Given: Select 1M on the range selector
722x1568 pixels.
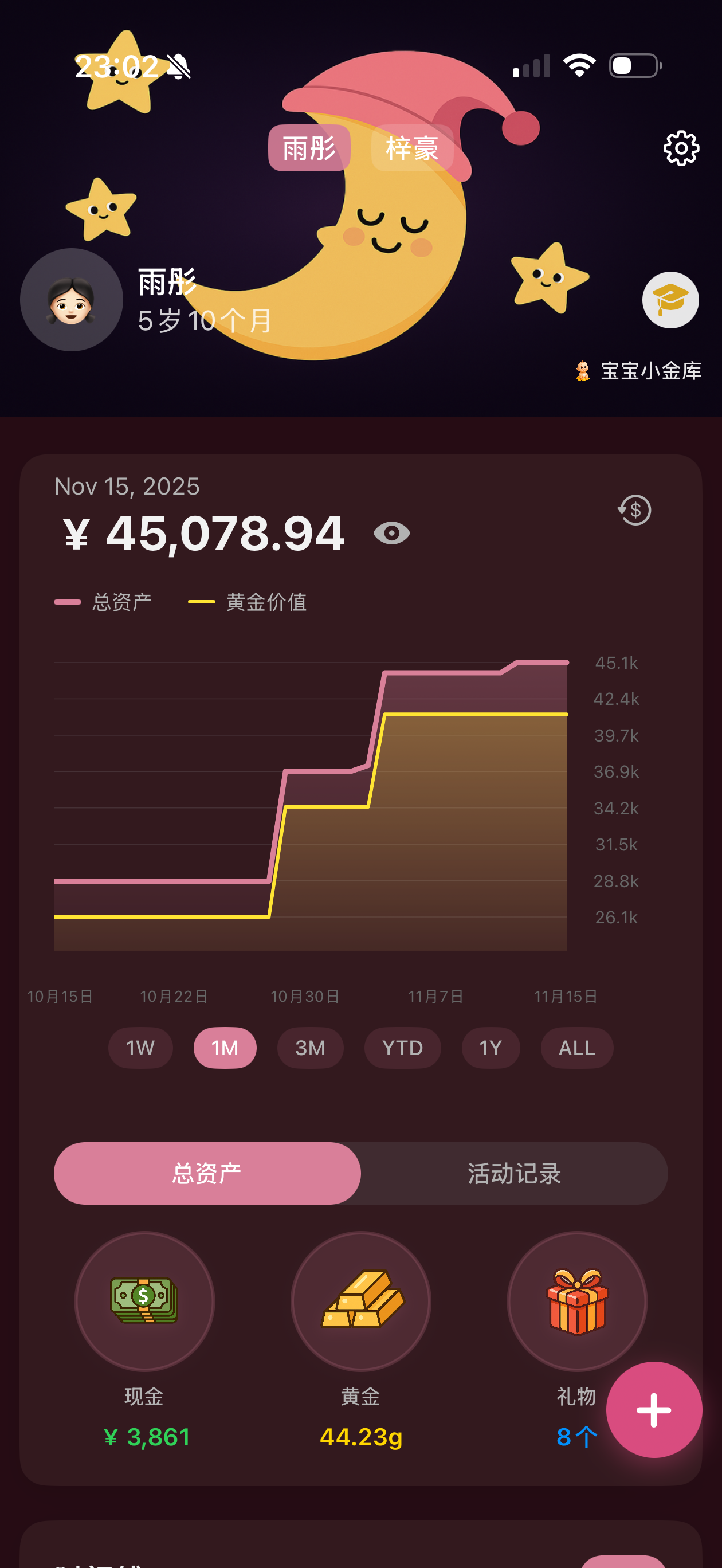Looking at the screenshot, I should tap(225, 1048).
